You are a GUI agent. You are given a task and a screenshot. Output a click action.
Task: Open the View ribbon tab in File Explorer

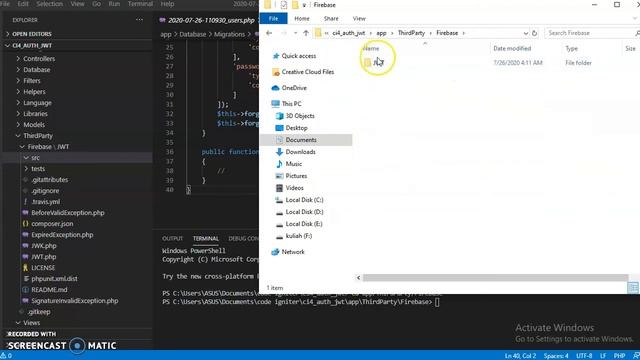pyautogui.click(x=359, y=18)
